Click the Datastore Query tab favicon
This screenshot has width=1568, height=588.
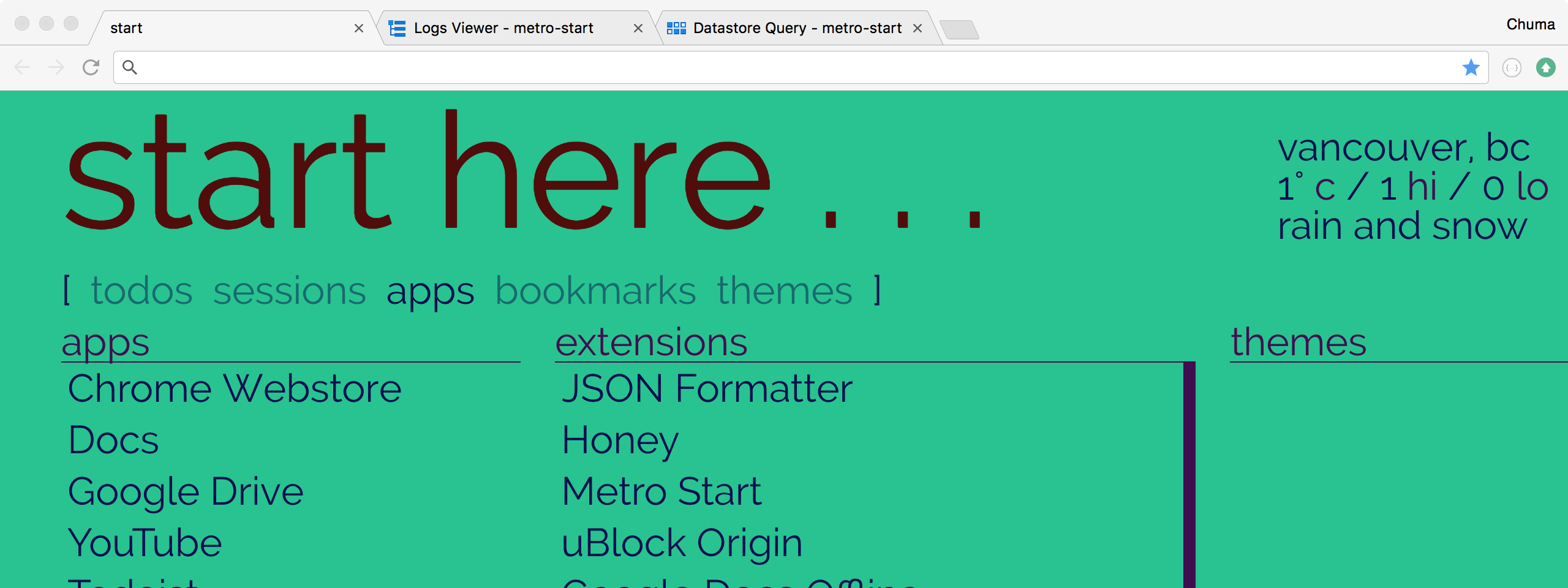(676, 28)
